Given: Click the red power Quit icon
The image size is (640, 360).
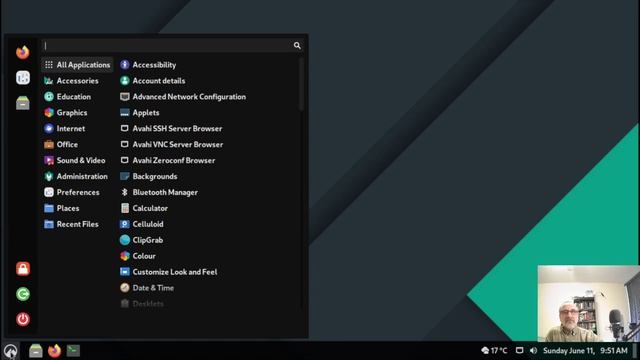Looking at the screenshot, I should click(x=23, y=319).
